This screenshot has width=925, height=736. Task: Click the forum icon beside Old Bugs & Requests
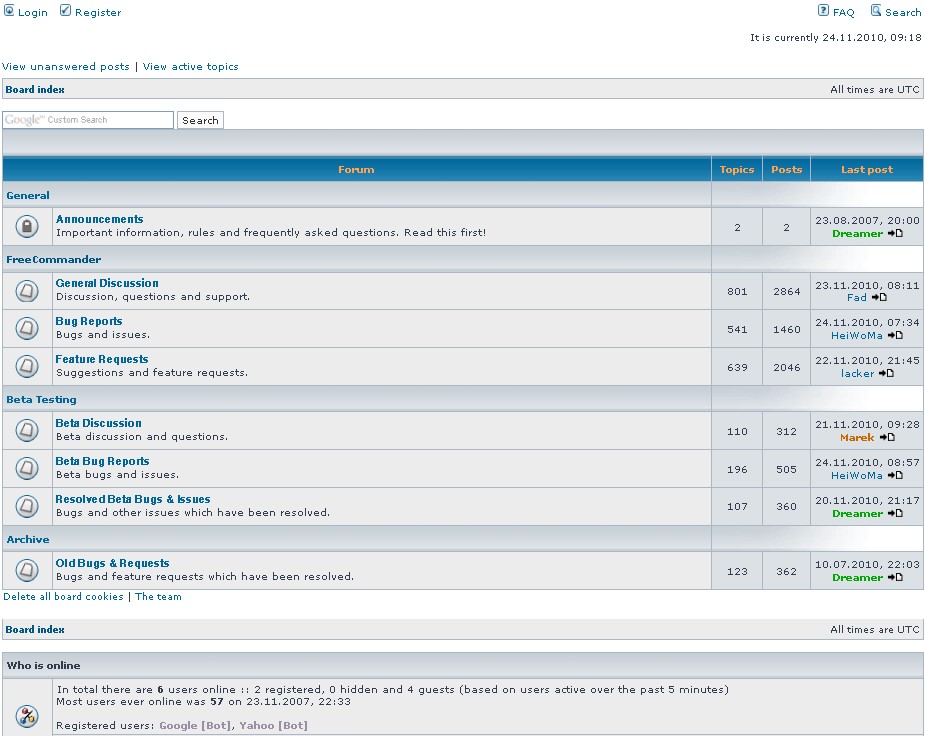27,570
